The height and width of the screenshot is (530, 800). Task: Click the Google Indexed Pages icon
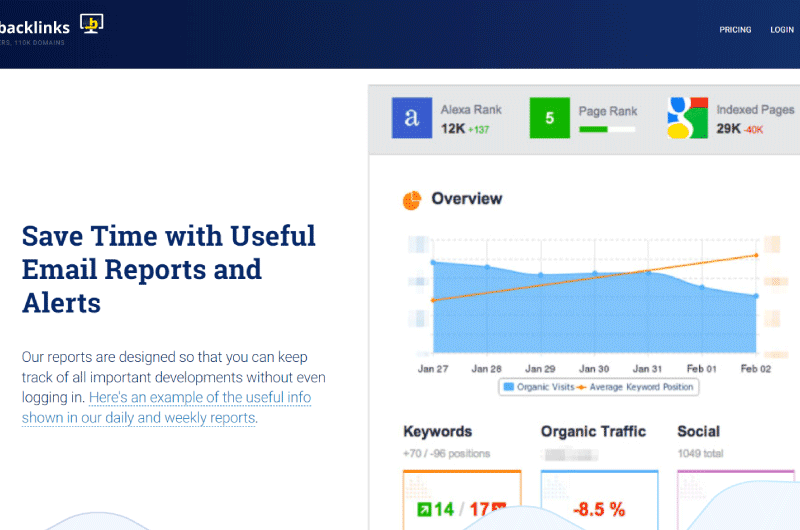[688, 118]
